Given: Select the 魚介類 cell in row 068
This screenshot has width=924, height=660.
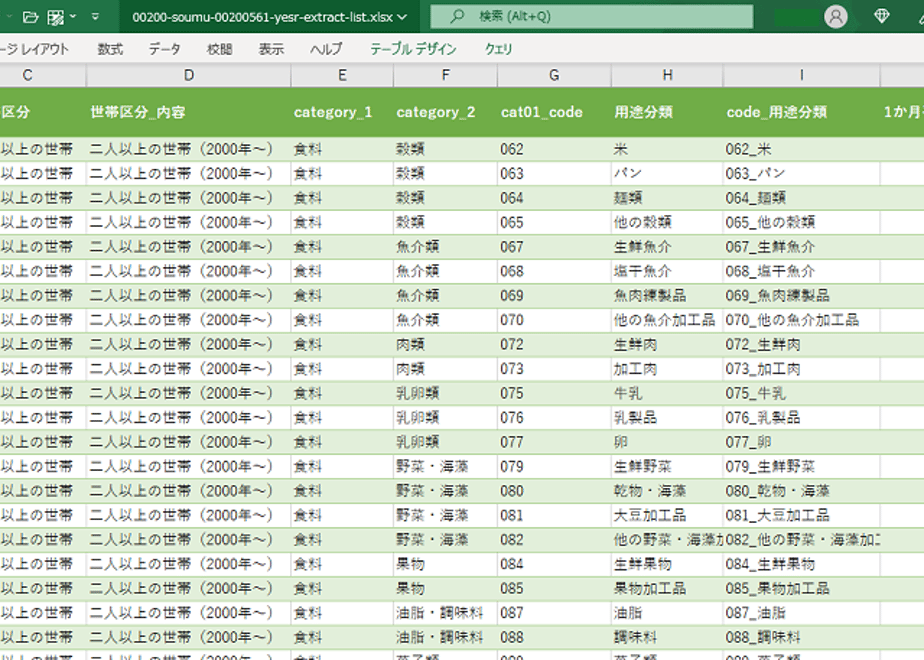Looking at the screenshot, I should coord(446,271).
